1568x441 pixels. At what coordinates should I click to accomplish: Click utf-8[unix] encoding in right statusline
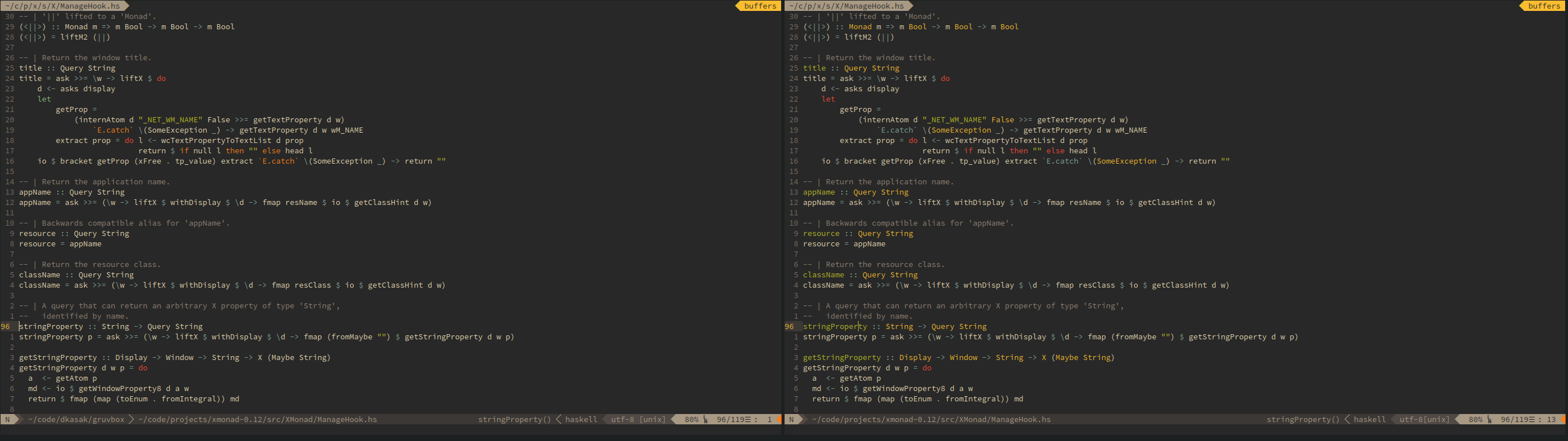pos(1425,419)
